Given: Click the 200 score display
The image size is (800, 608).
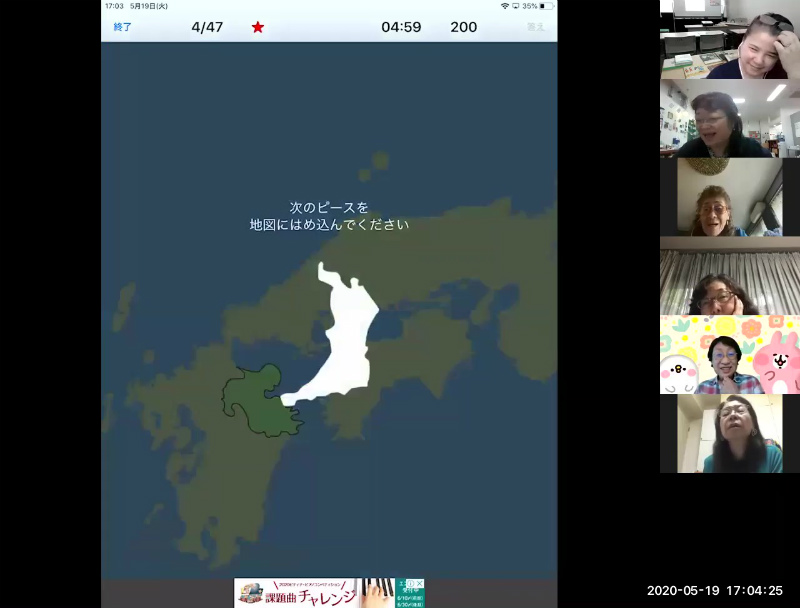Looking at the screenshot, I should click(x=464, y=27).
